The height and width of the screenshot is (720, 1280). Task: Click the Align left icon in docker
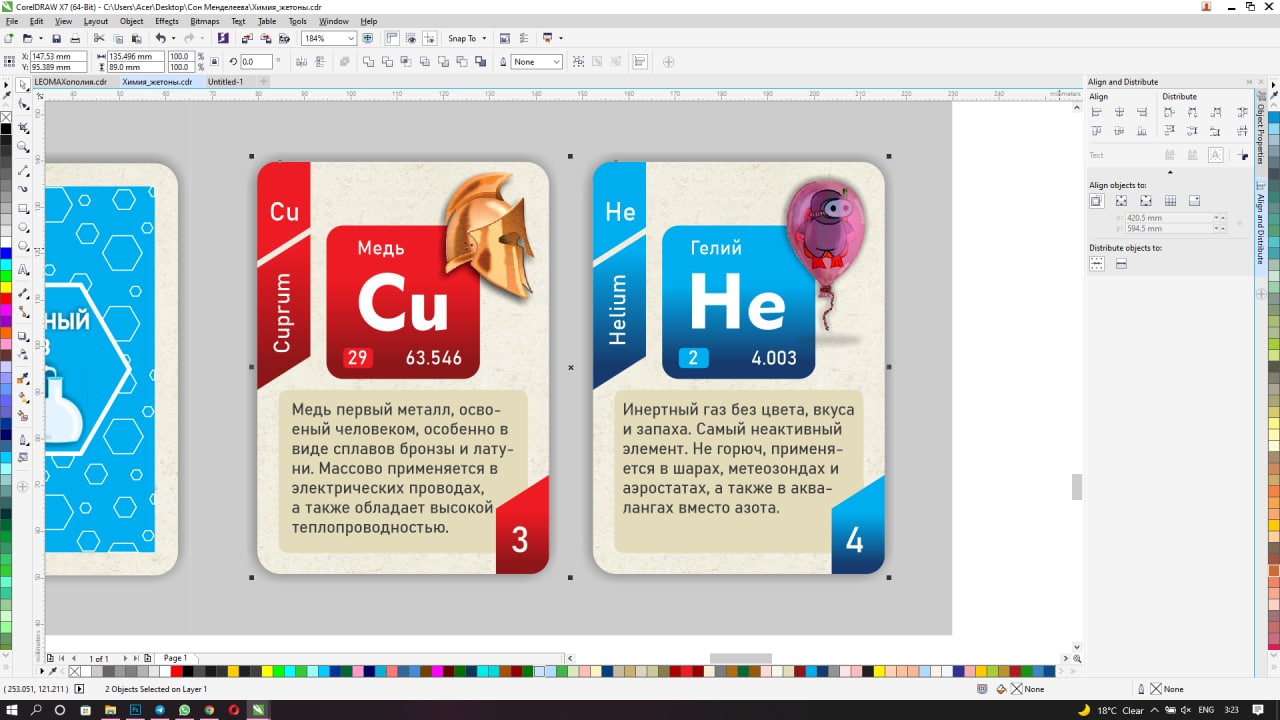click(1097, 112)
